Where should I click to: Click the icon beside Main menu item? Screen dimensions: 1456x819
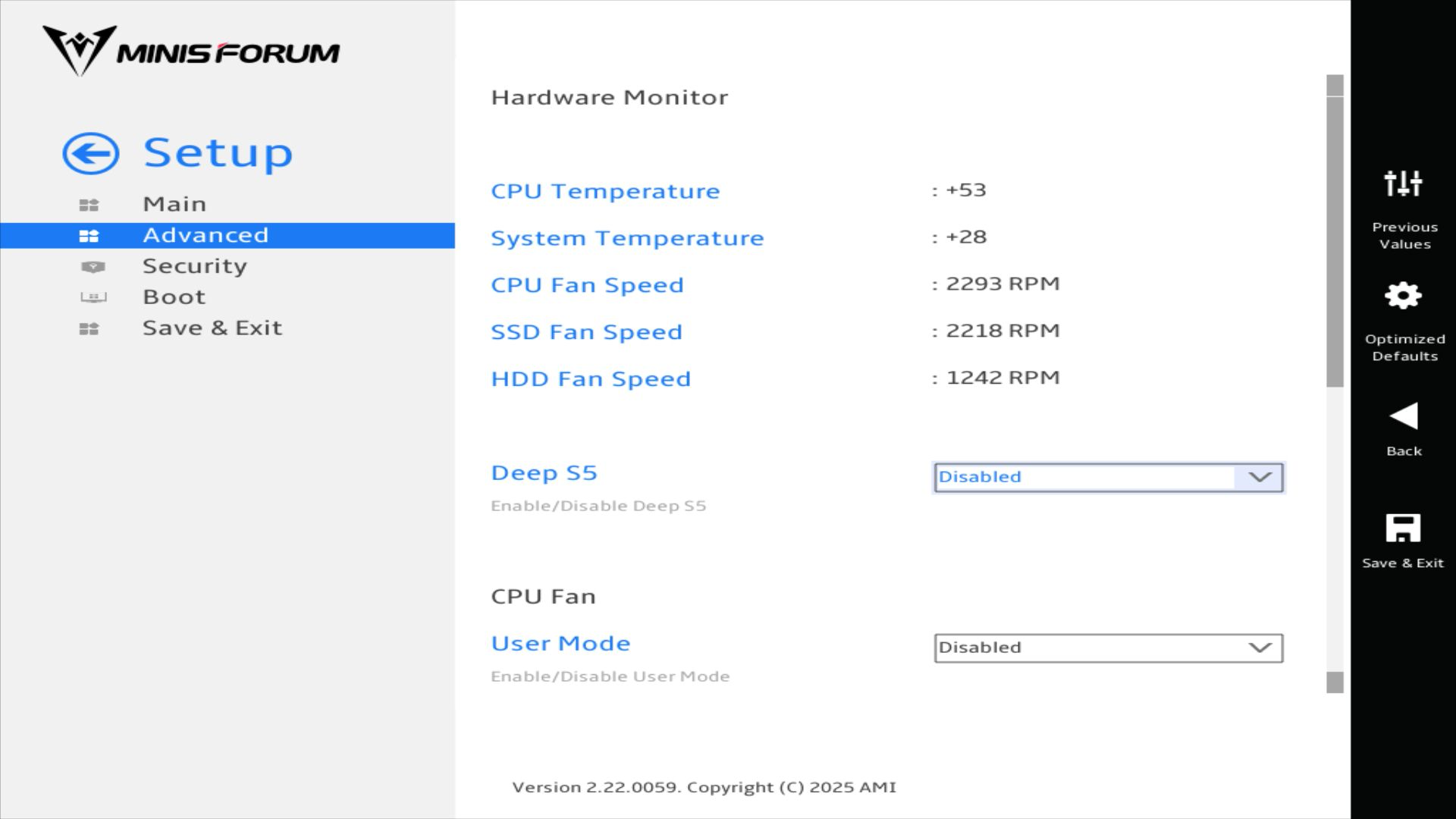tap(89, 205)
